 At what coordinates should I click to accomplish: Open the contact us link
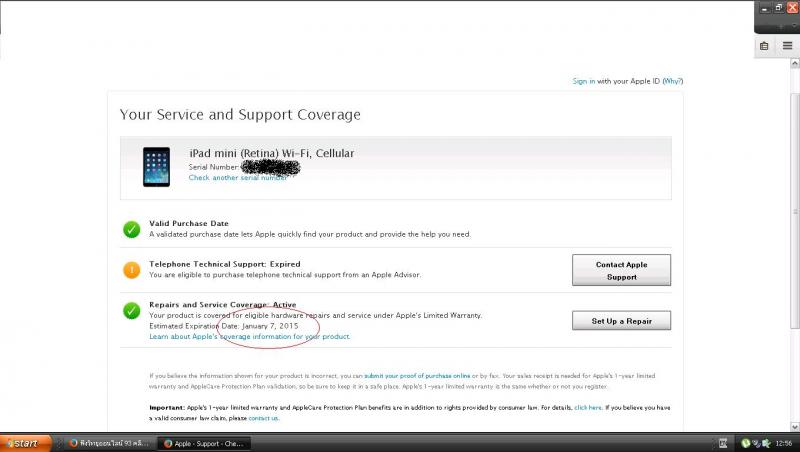point(263,418)
